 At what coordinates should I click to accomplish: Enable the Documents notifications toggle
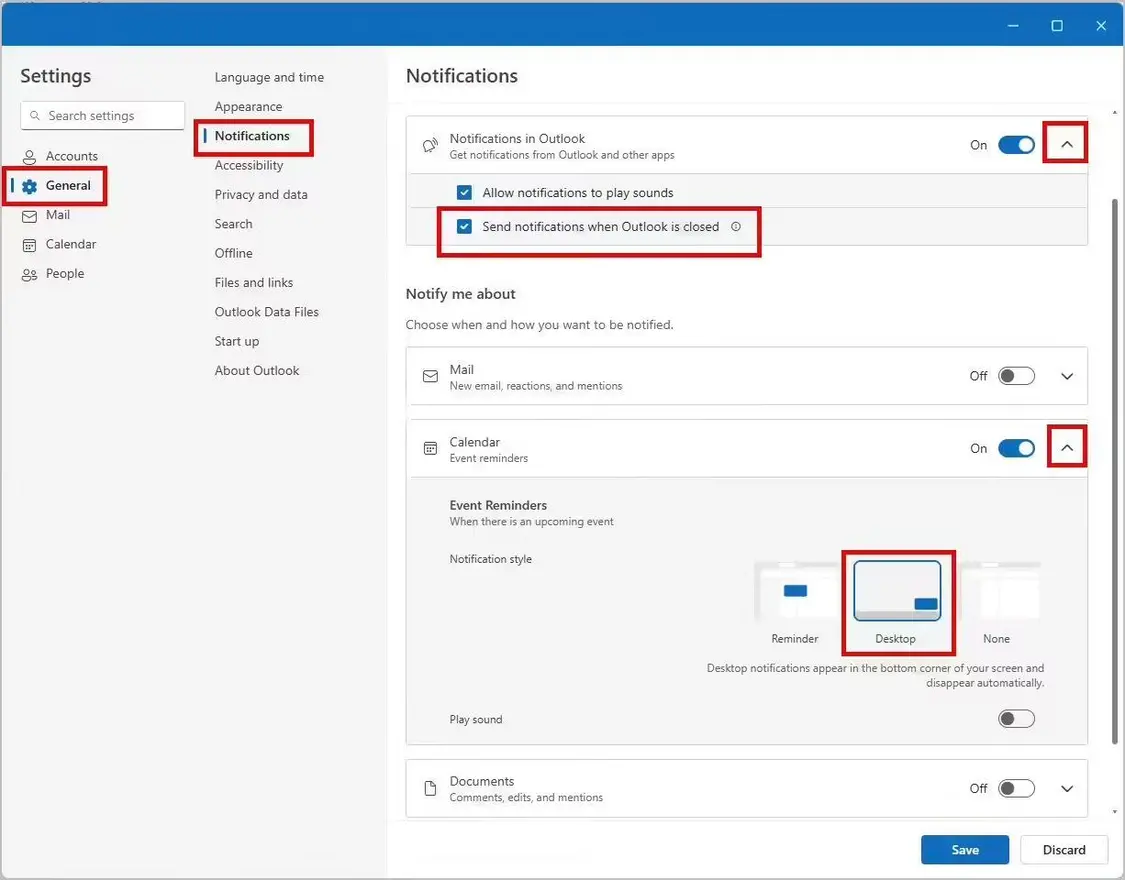click(x=1016, y=788)
